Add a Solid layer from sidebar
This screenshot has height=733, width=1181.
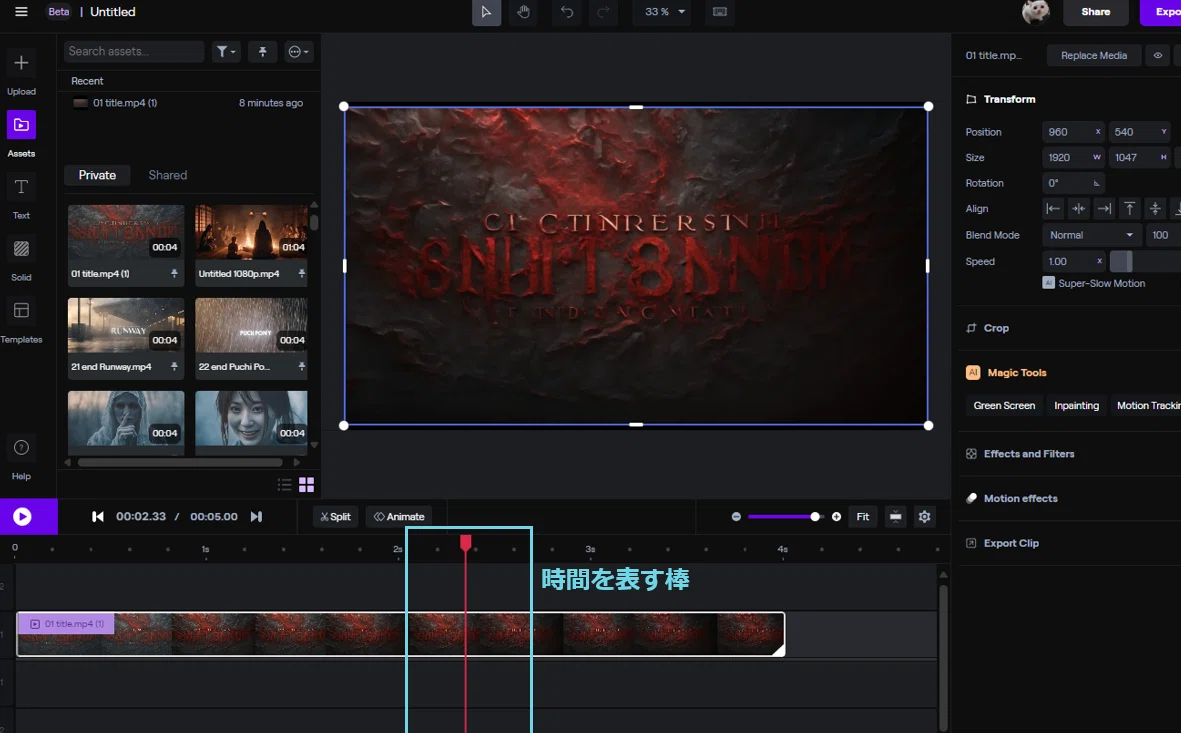click(x=21, y=259)
